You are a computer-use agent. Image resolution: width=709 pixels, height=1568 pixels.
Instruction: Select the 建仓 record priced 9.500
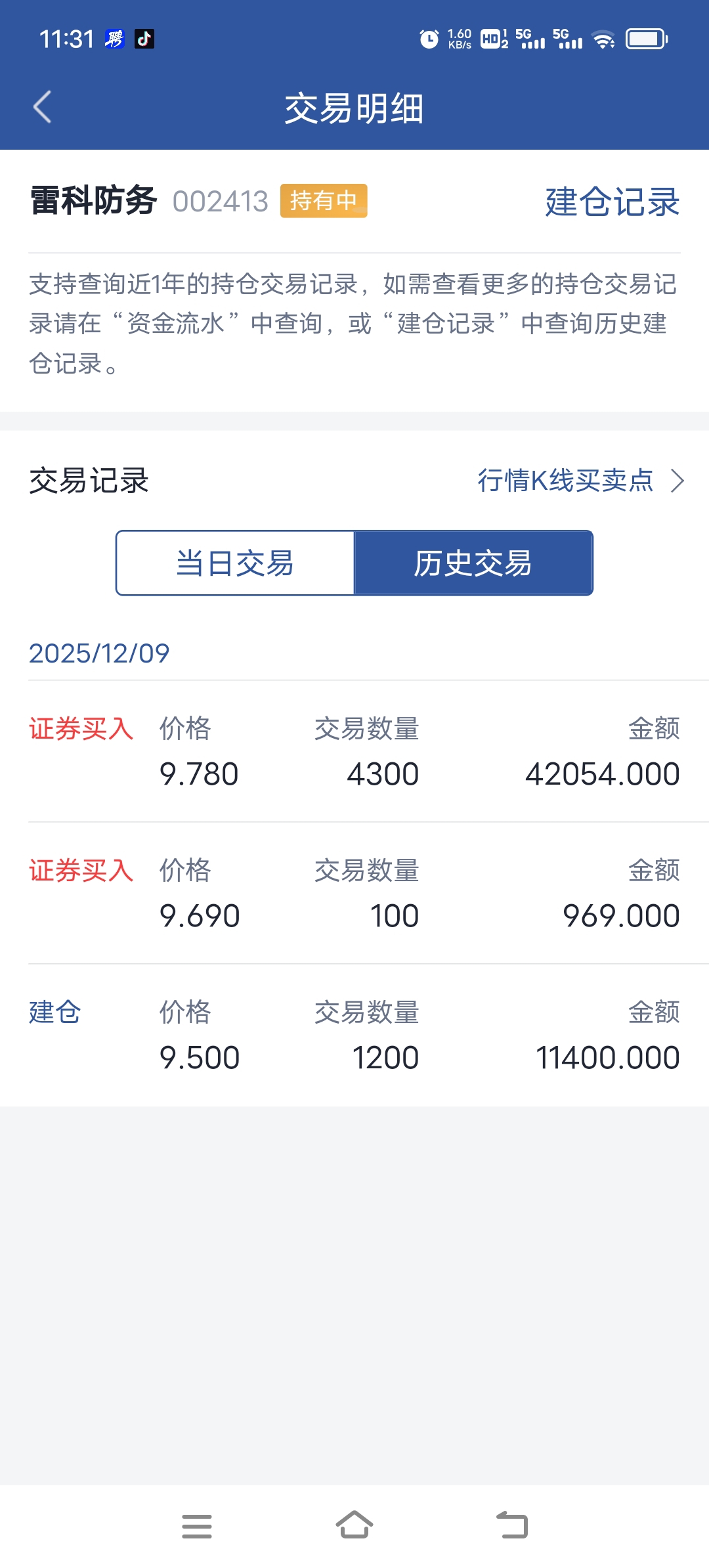(x=354, y=1035)
